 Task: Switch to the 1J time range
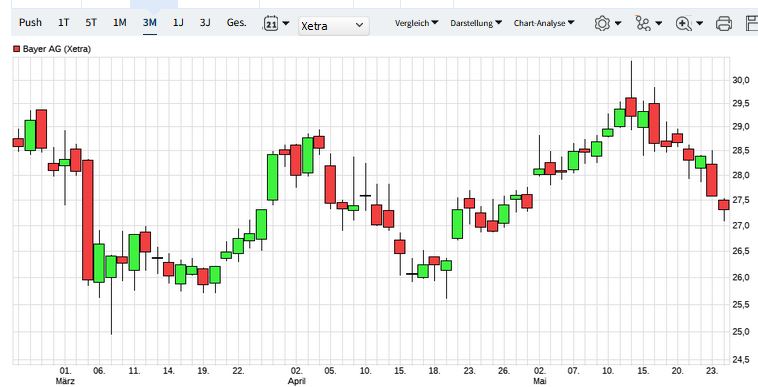178,22
